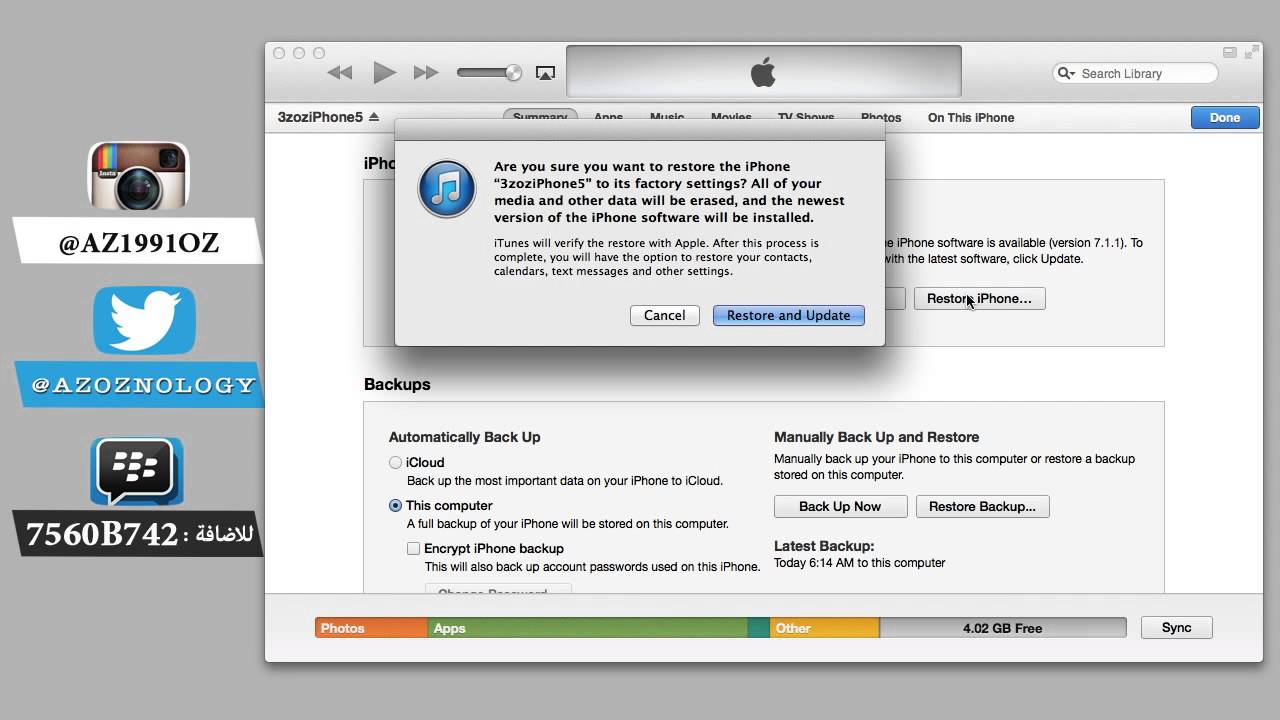Open the Music tab
This screenshot has width=1280, height=720.
(667, 117)
